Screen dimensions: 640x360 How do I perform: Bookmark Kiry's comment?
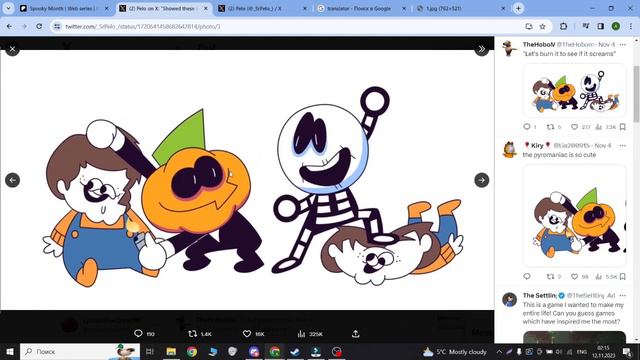click(622, 276)
